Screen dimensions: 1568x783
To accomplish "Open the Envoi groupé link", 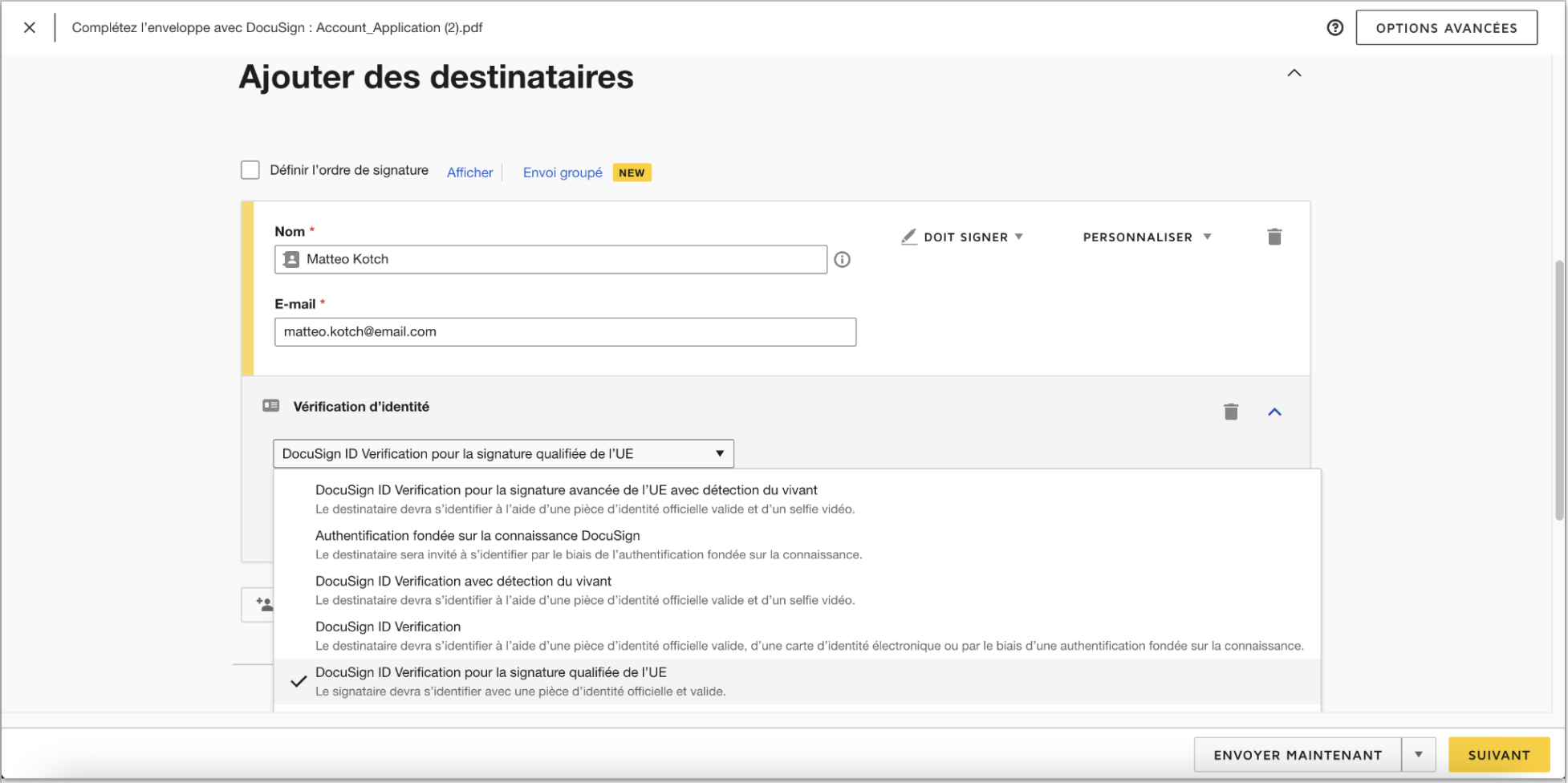I will 563,172.
